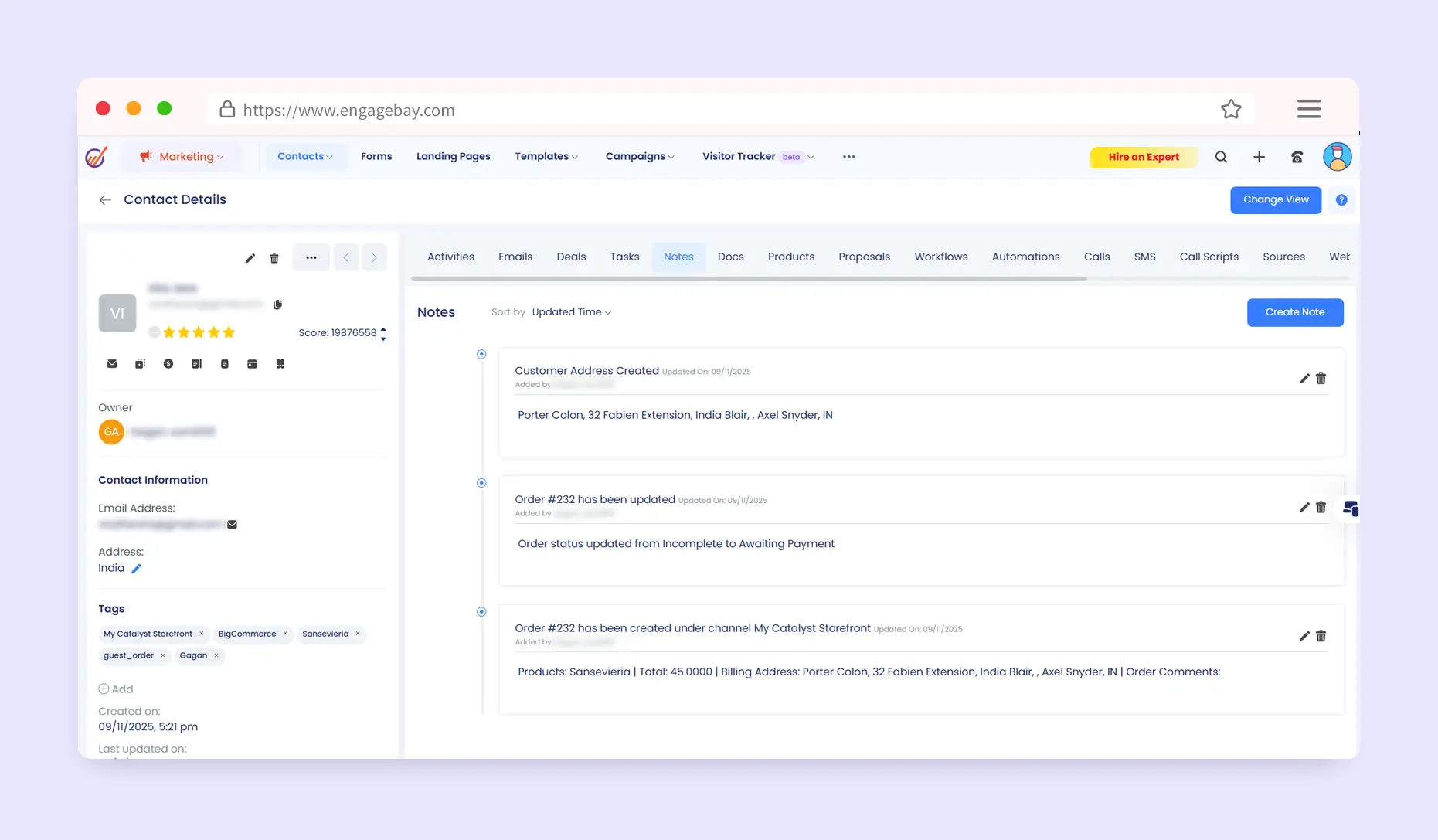1438x840 pixels.
Task: Click the dollar deal icon under rating
Action: tap(168, 364)
